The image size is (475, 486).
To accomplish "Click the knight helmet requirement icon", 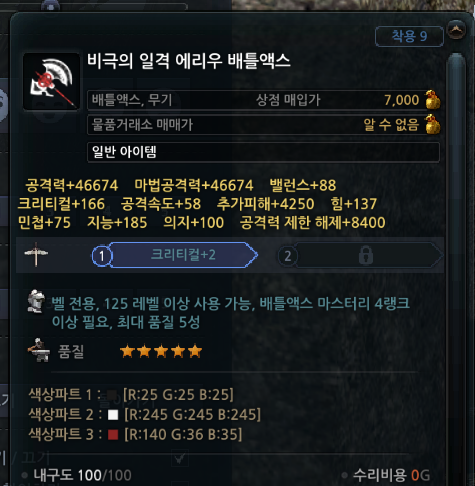I will coord(36,301).
